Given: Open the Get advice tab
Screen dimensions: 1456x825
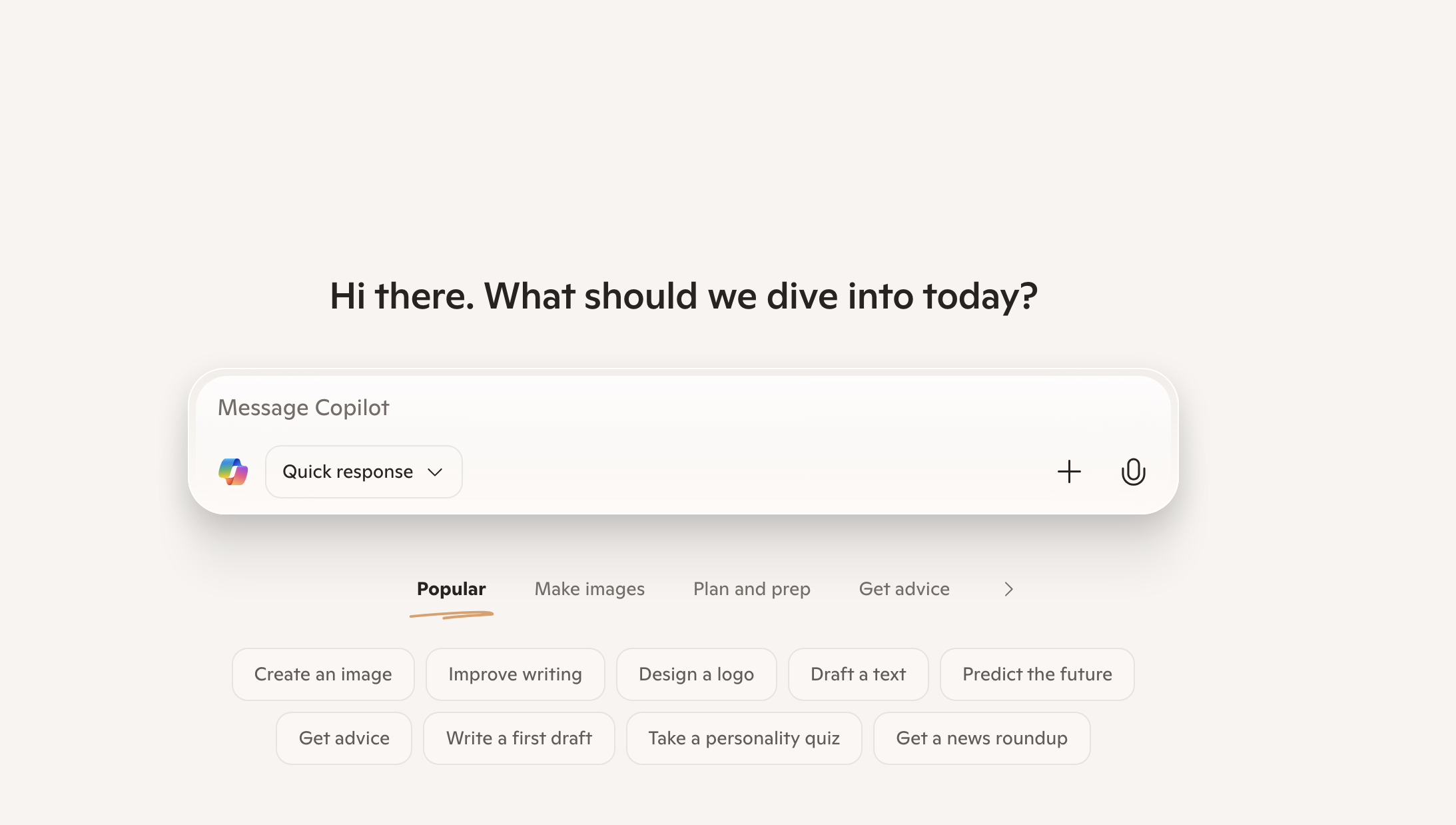Looking at the screenshot, I should (x=904, y=589).
